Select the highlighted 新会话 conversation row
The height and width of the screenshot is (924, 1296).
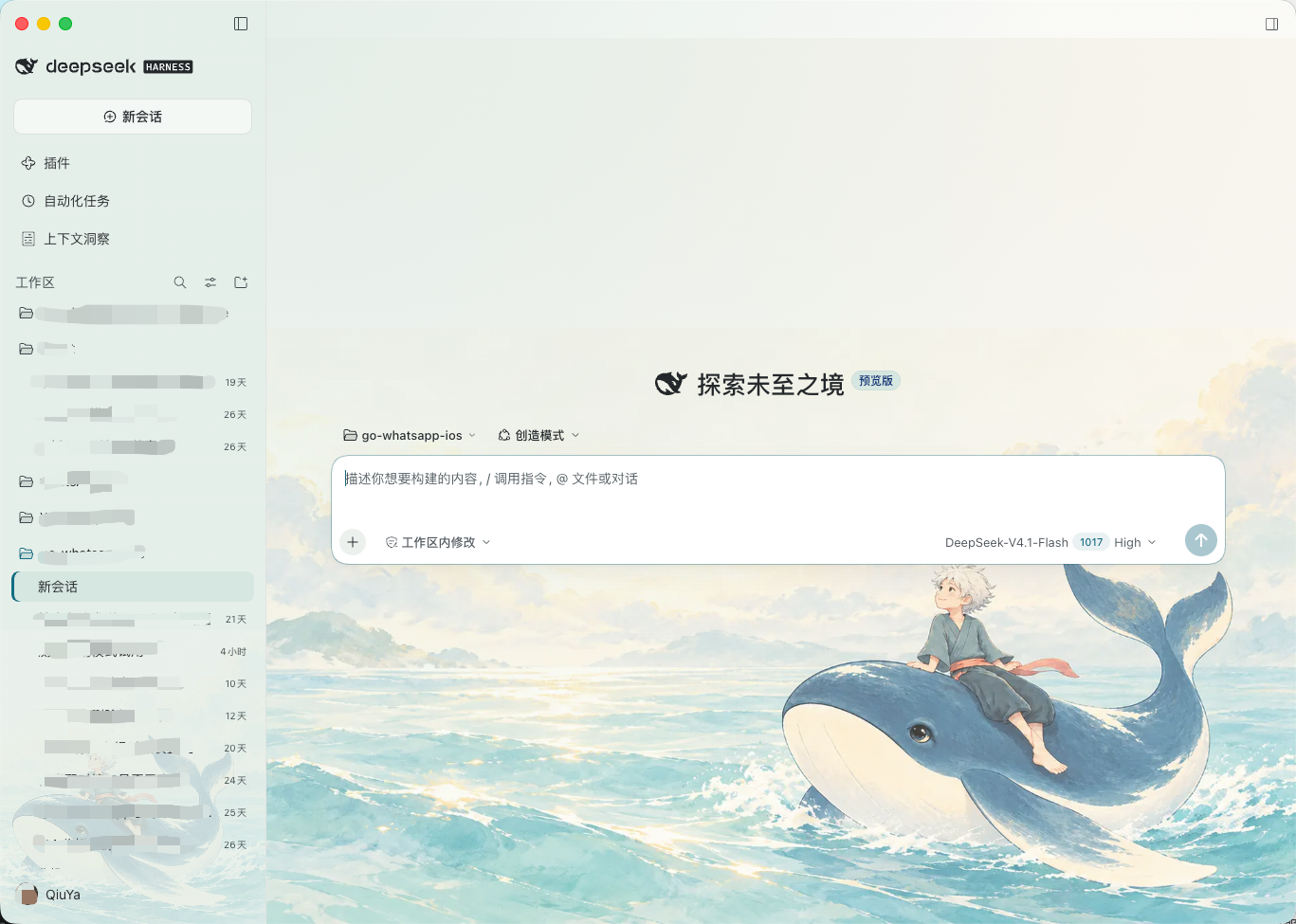click(133, 587)
